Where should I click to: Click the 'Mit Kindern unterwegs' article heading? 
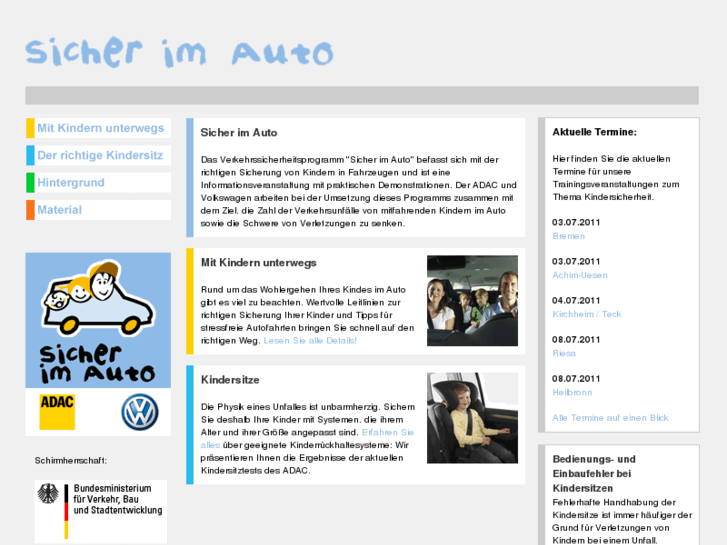(258, 263)
